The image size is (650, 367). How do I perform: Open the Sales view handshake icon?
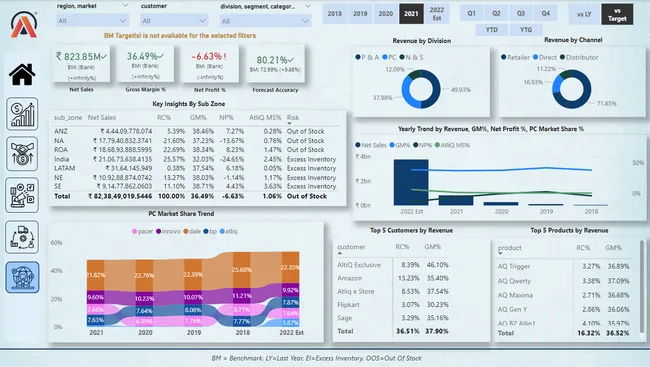coord(22,154)
